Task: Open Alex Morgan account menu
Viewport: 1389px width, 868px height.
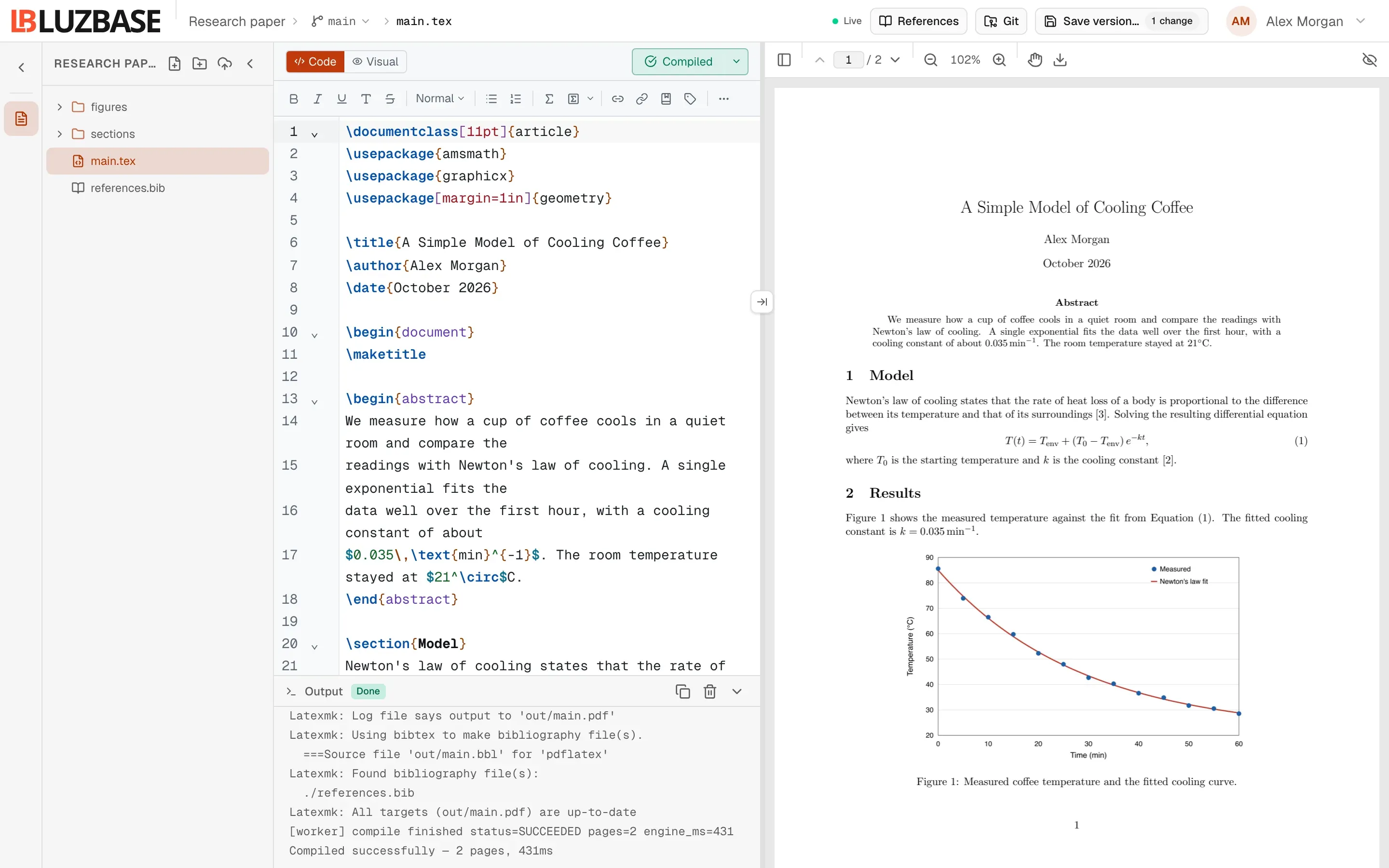Action: 1296,21
